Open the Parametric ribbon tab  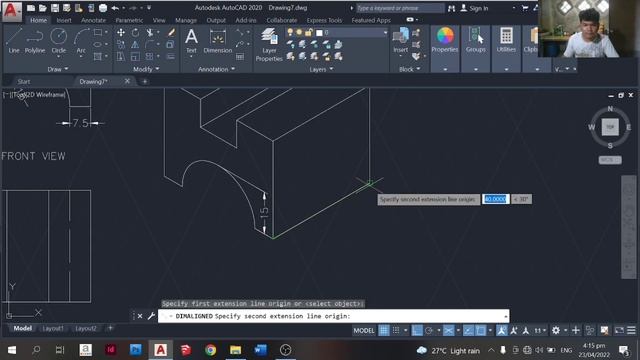(x=129, y=20)
